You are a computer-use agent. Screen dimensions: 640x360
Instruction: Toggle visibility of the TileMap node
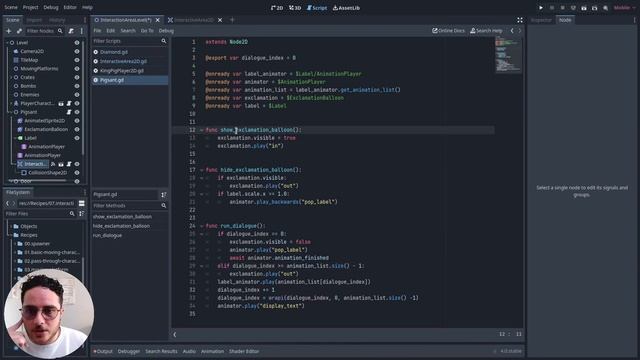point(77,60)
